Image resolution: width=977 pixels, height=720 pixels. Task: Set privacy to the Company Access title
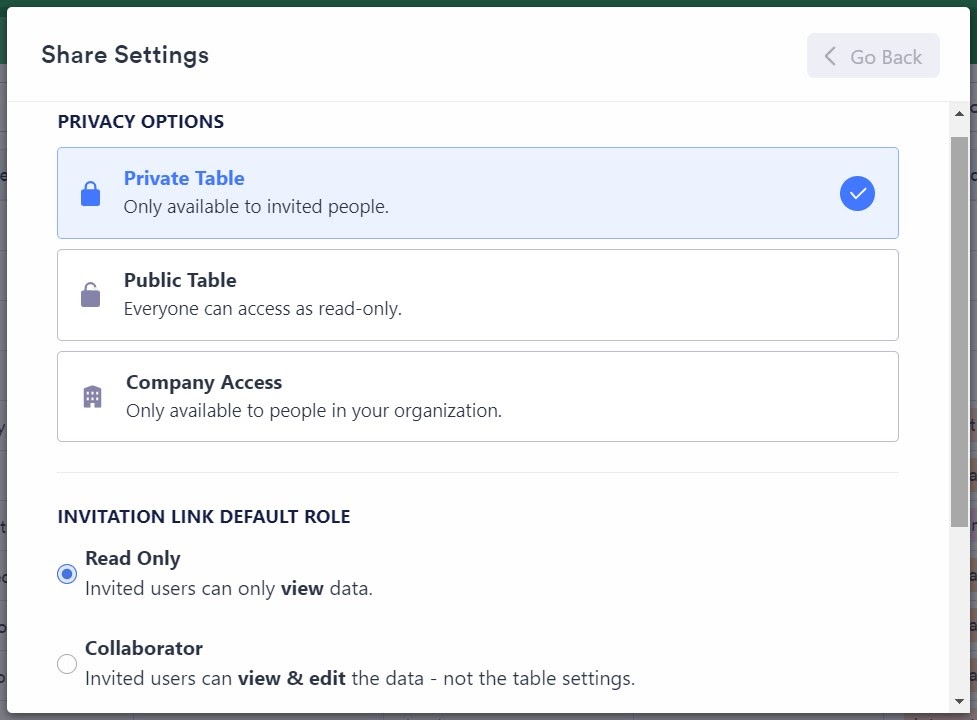tap(204, 382)
